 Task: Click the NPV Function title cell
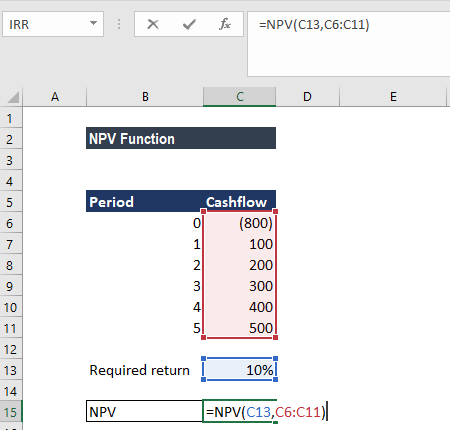pos(181,138)
